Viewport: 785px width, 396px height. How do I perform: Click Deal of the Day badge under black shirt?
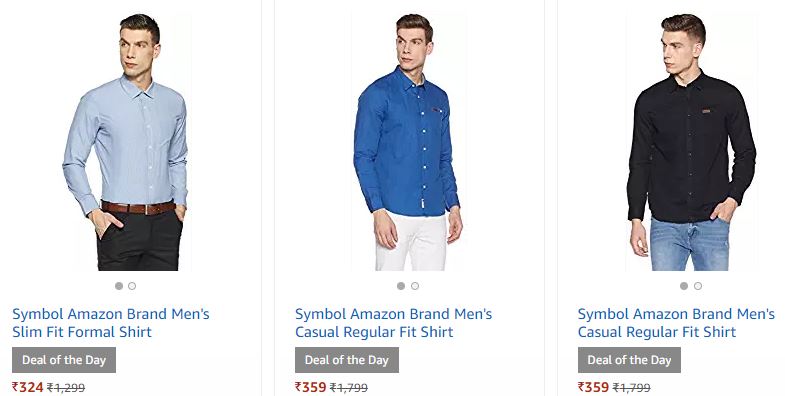coord(629,360)
